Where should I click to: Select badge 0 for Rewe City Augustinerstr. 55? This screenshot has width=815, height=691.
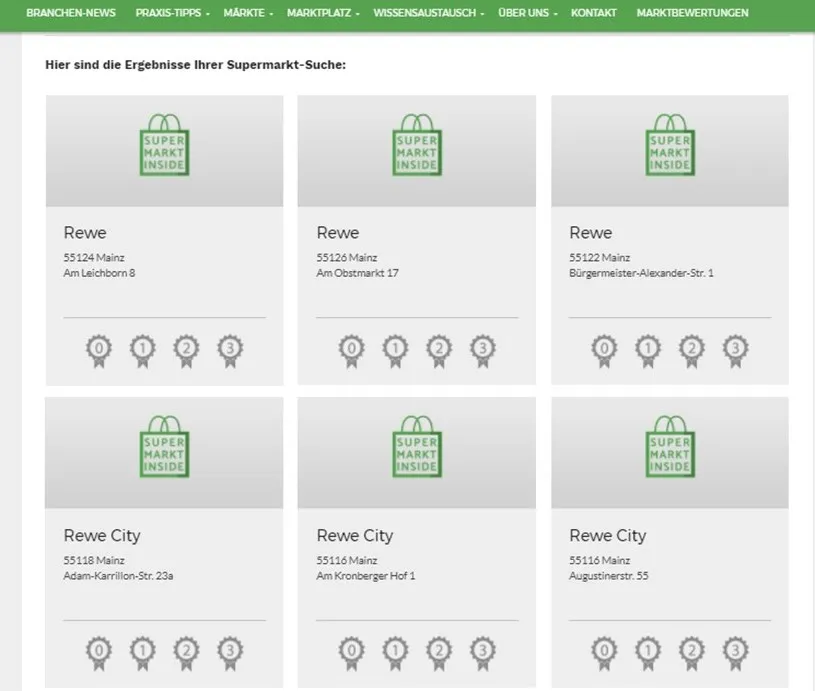click(x=604, y=654)
